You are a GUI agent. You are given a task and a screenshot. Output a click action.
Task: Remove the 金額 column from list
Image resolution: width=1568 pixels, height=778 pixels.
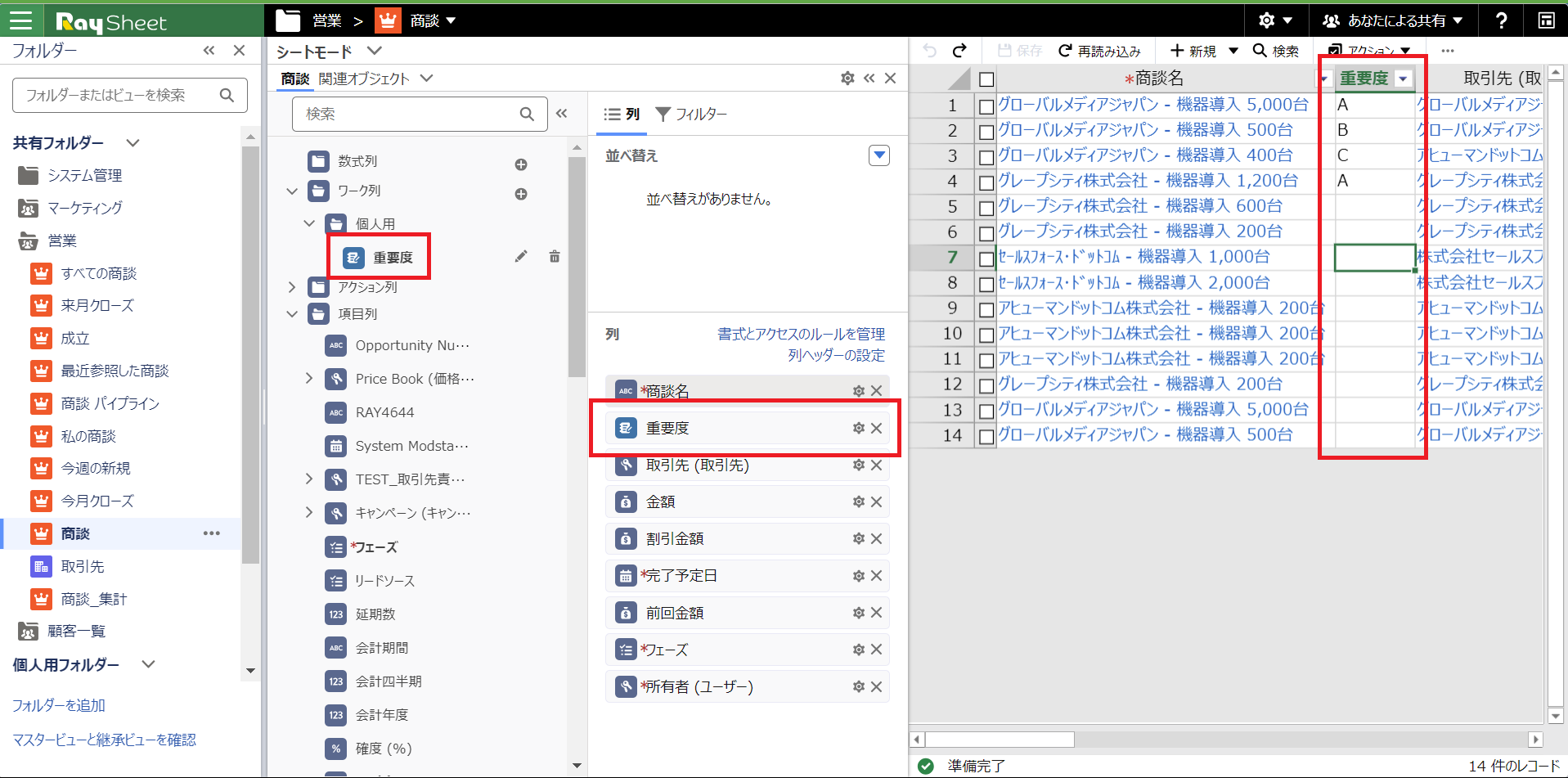877,502
